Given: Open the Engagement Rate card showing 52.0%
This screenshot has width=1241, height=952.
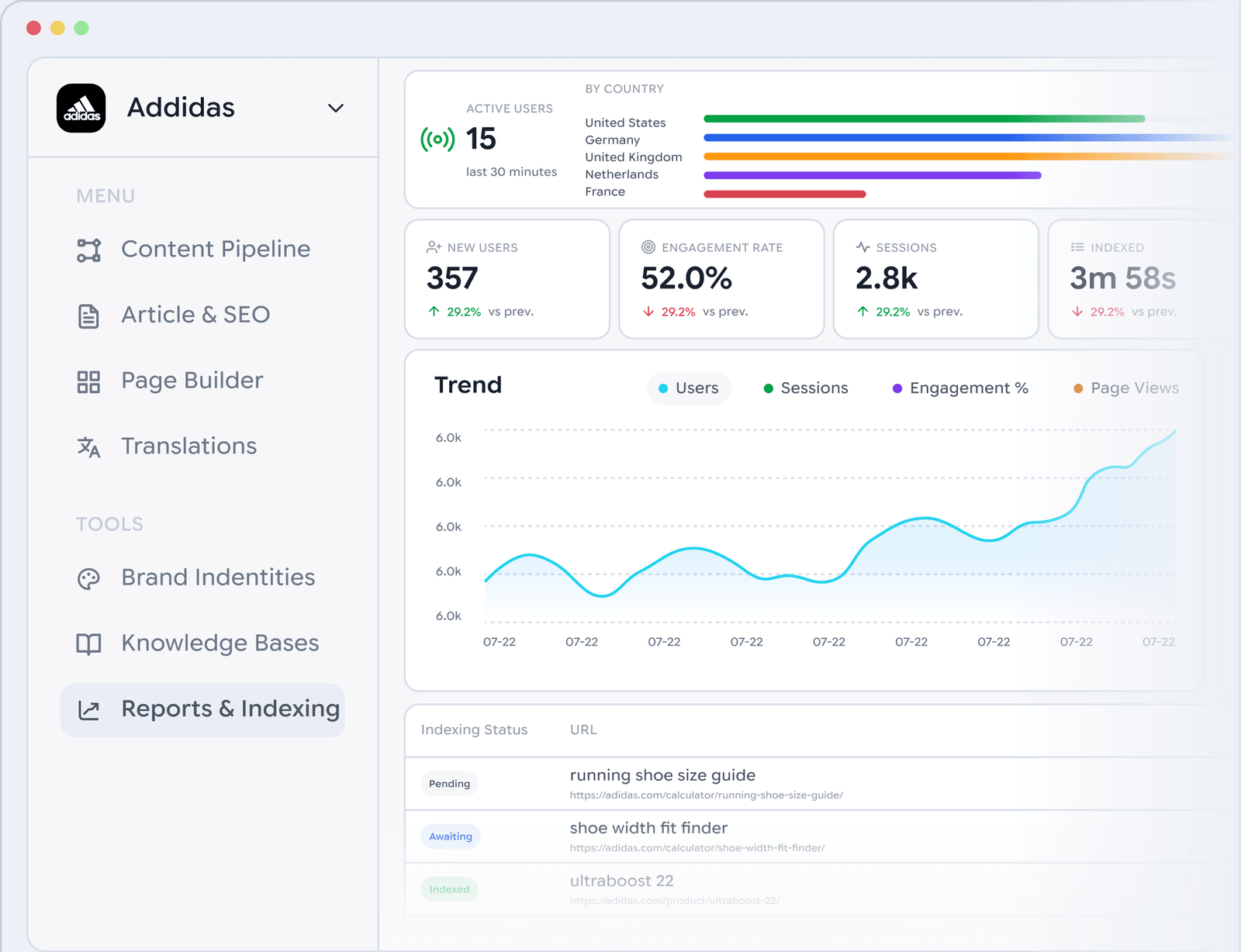Looking at the screenshot, I should coord(721,279).
